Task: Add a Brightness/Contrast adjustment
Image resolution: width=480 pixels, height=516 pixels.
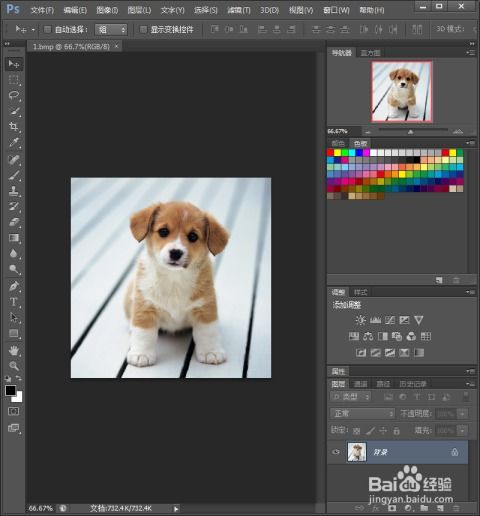Action: click(360, 320)
